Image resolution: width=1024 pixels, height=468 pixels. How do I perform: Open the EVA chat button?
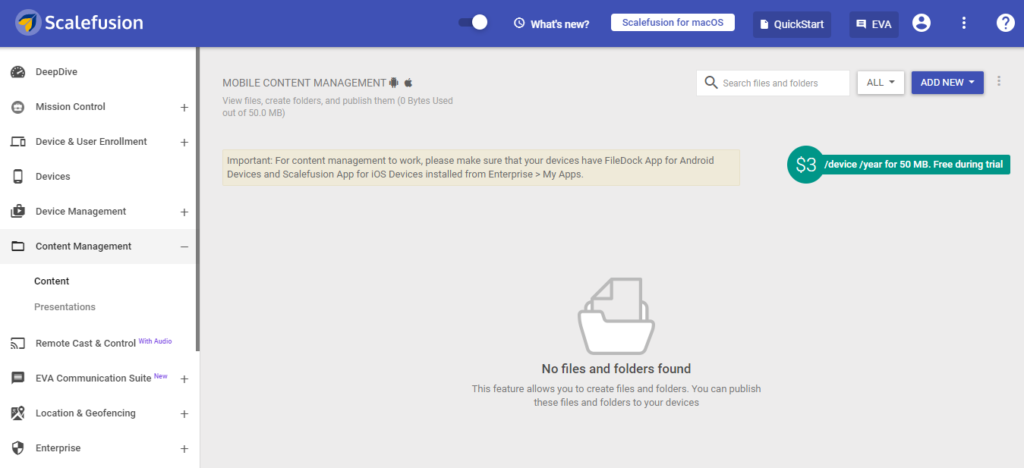874,24
